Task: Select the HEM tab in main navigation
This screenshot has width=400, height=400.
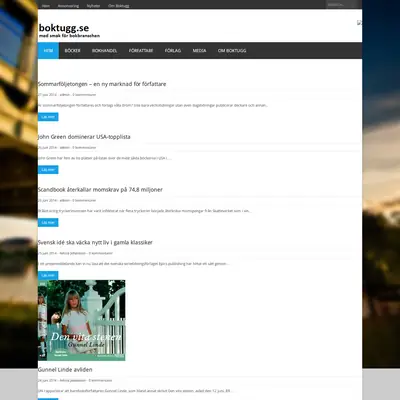Action: (48, 51)
